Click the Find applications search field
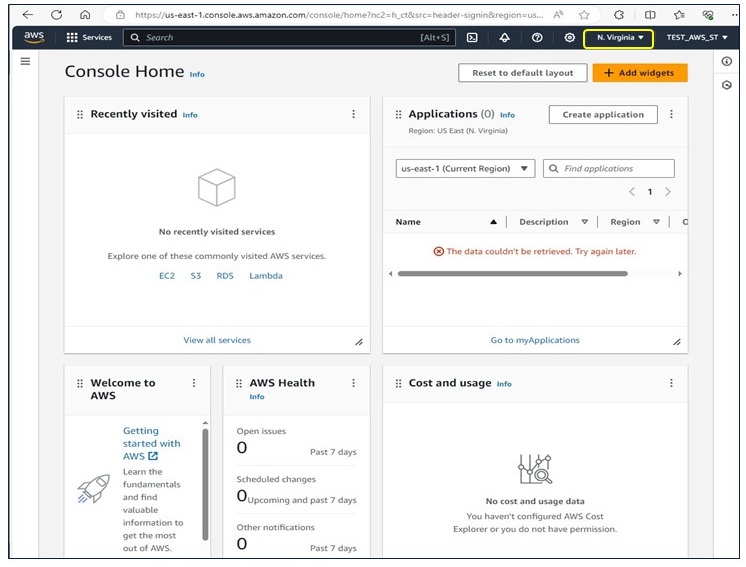 [609, 168]
